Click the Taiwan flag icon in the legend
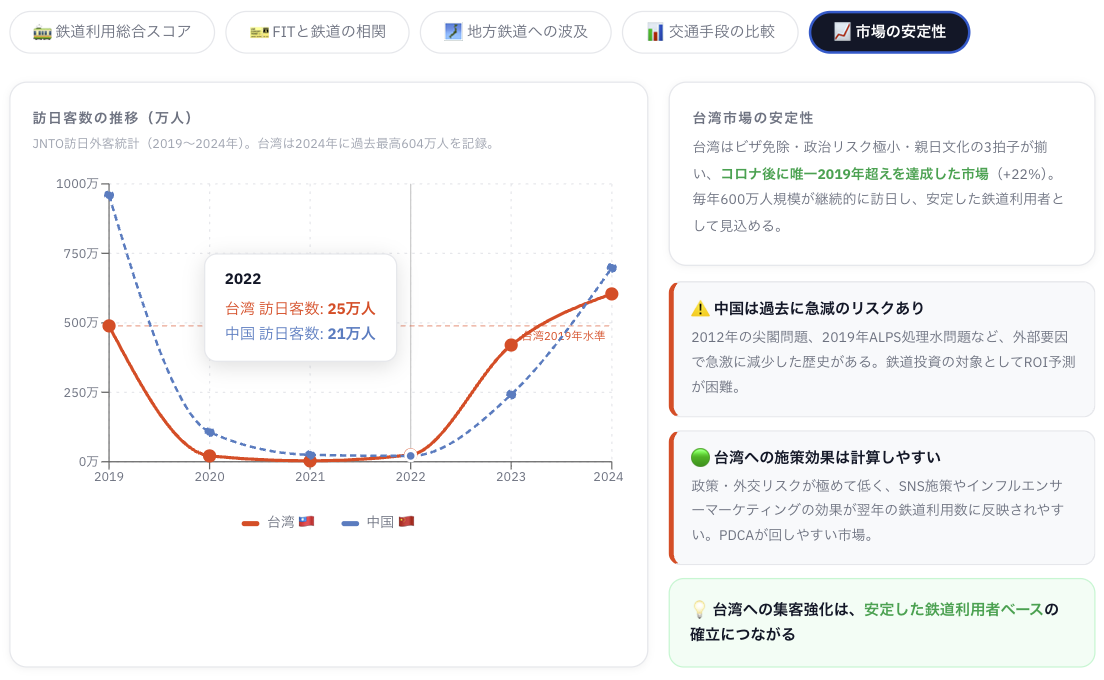This screenshot has height=680, width=1104. pos(306,521)
